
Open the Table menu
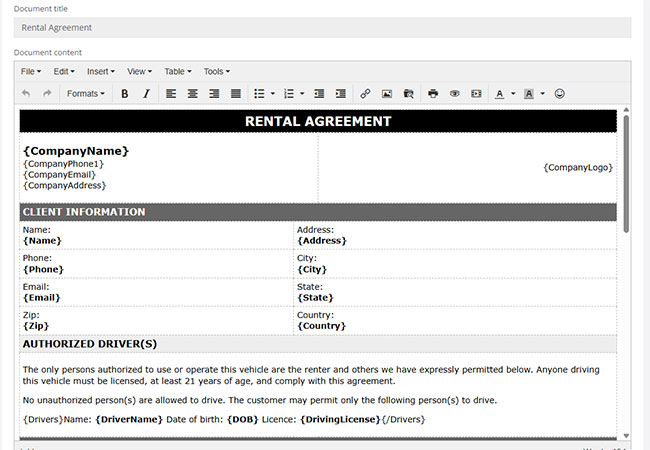click(x=178, y=71)
